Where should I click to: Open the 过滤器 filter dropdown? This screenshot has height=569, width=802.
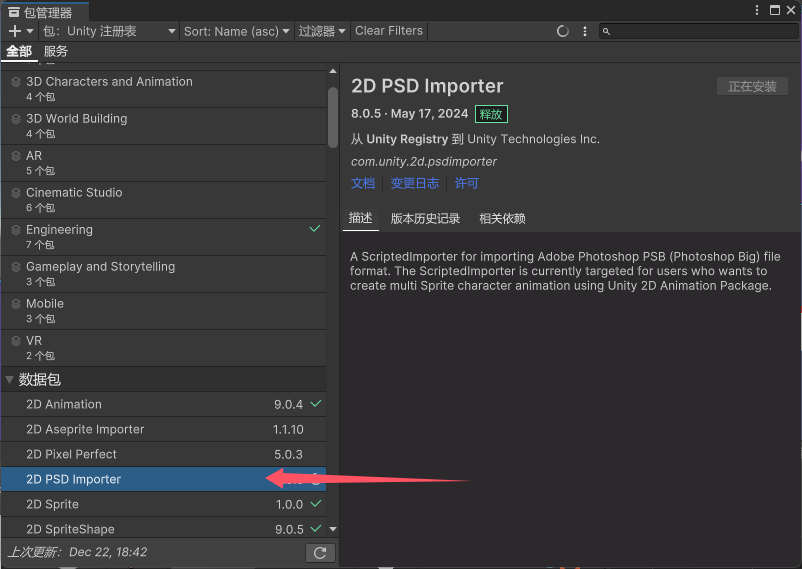[322, 31]
